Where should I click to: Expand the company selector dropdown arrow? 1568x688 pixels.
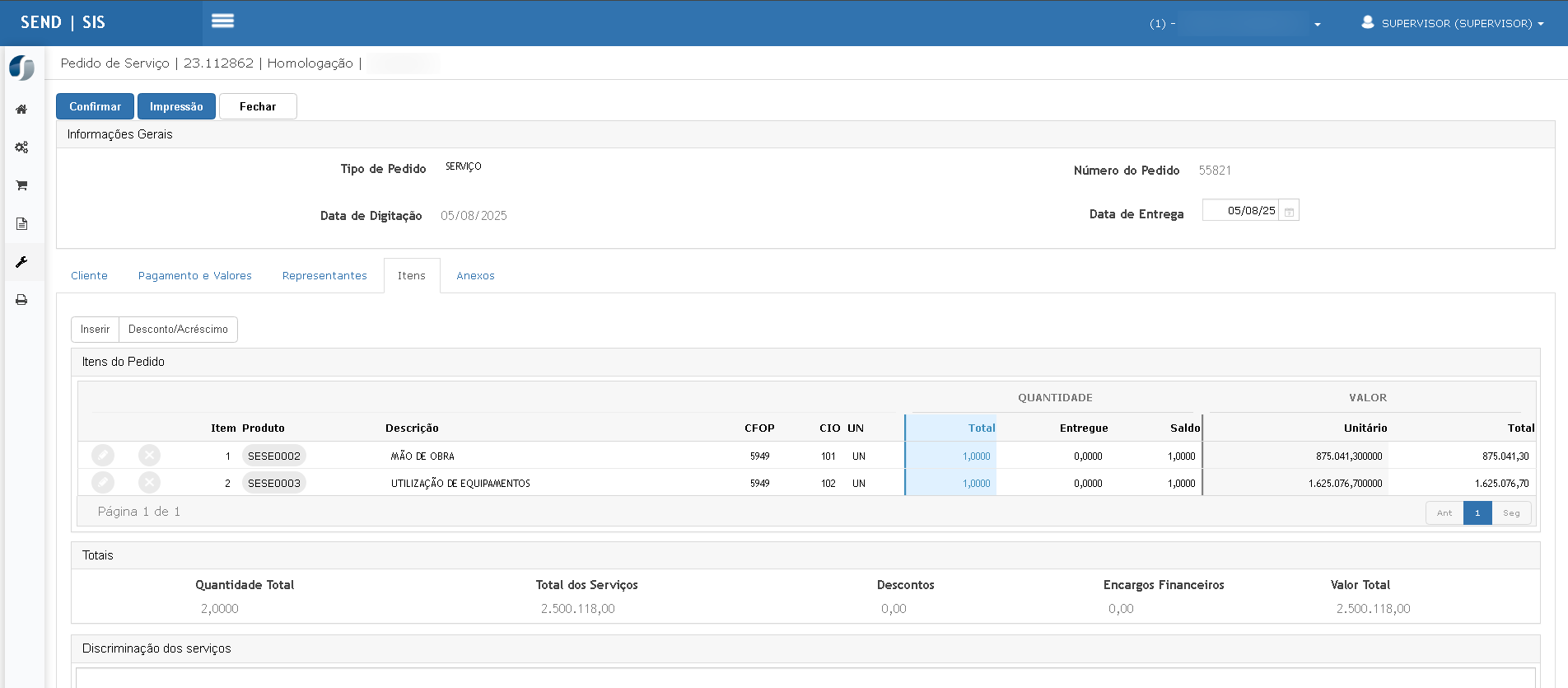point(1318,24)
